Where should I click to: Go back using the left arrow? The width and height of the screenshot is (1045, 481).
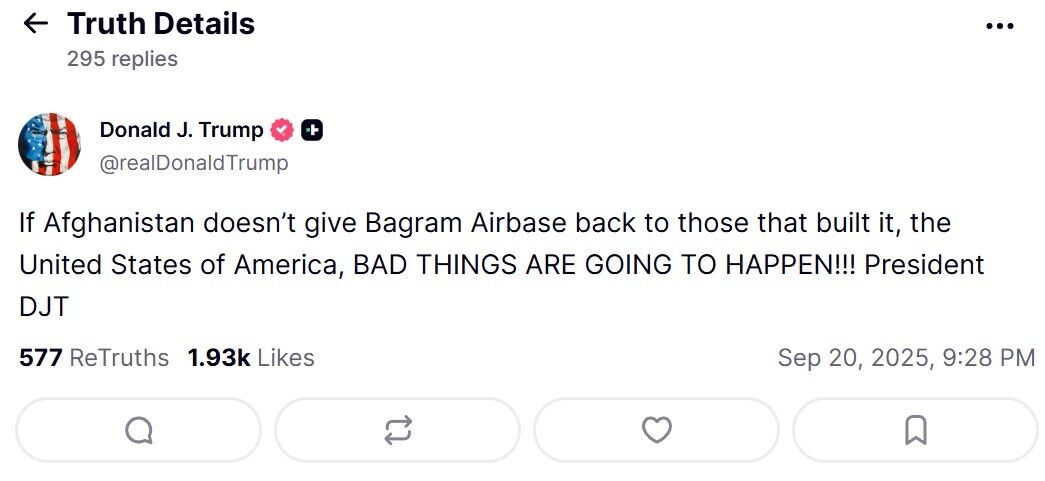[x=35, y=24]
